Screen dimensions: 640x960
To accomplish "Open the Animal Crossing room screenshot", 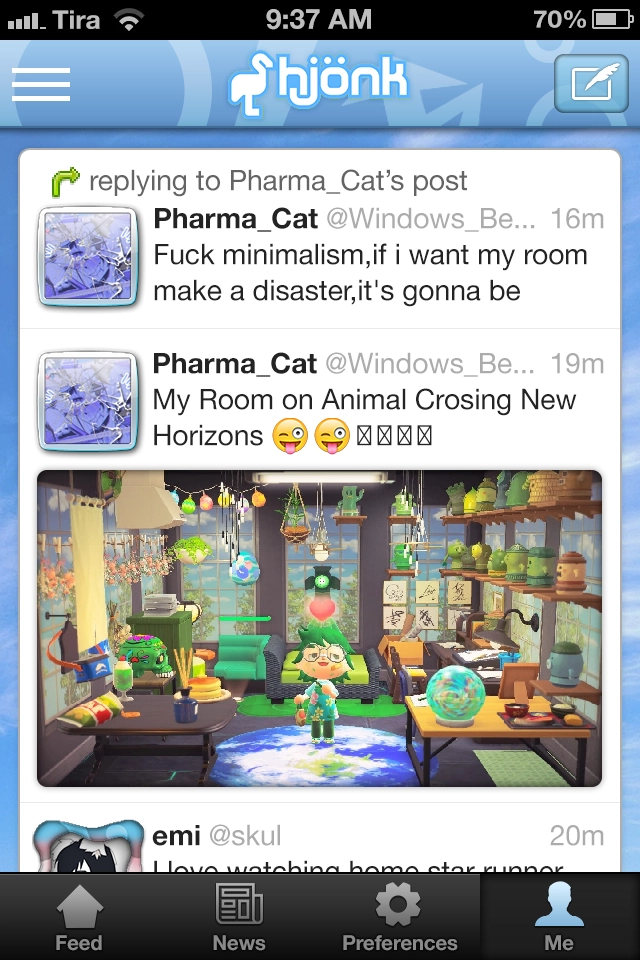I will pyautogui.click(x=320, y=628).
